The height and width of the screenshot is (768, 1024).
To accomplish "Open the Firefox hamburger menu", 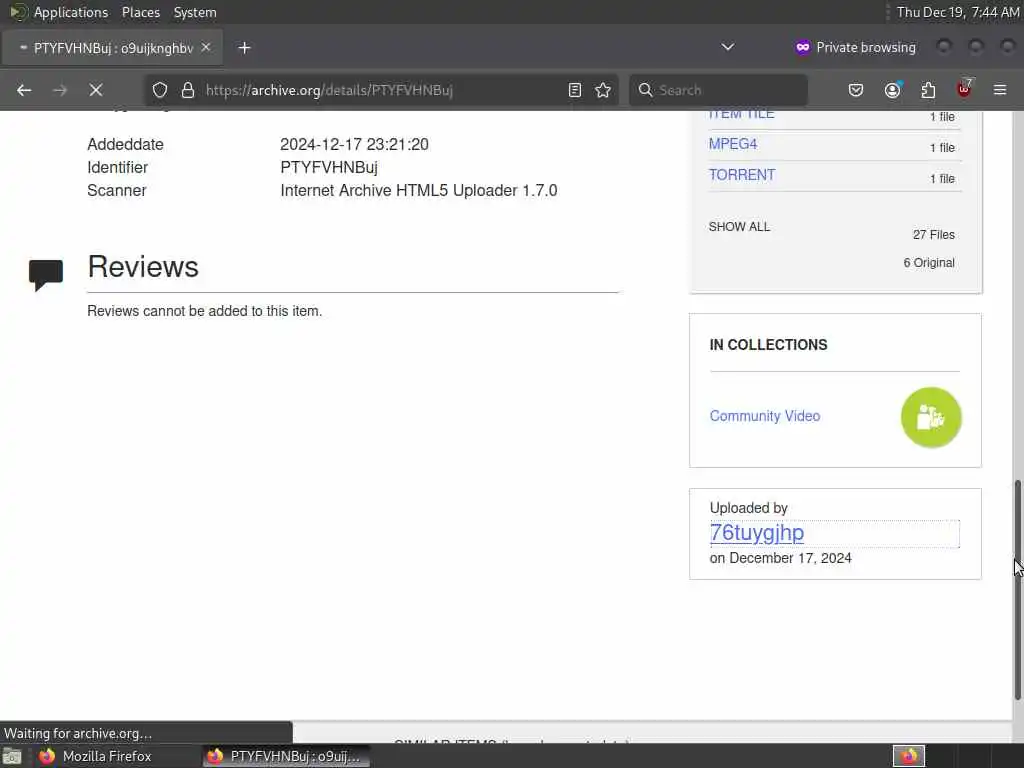I will (x=1000, y=90).
